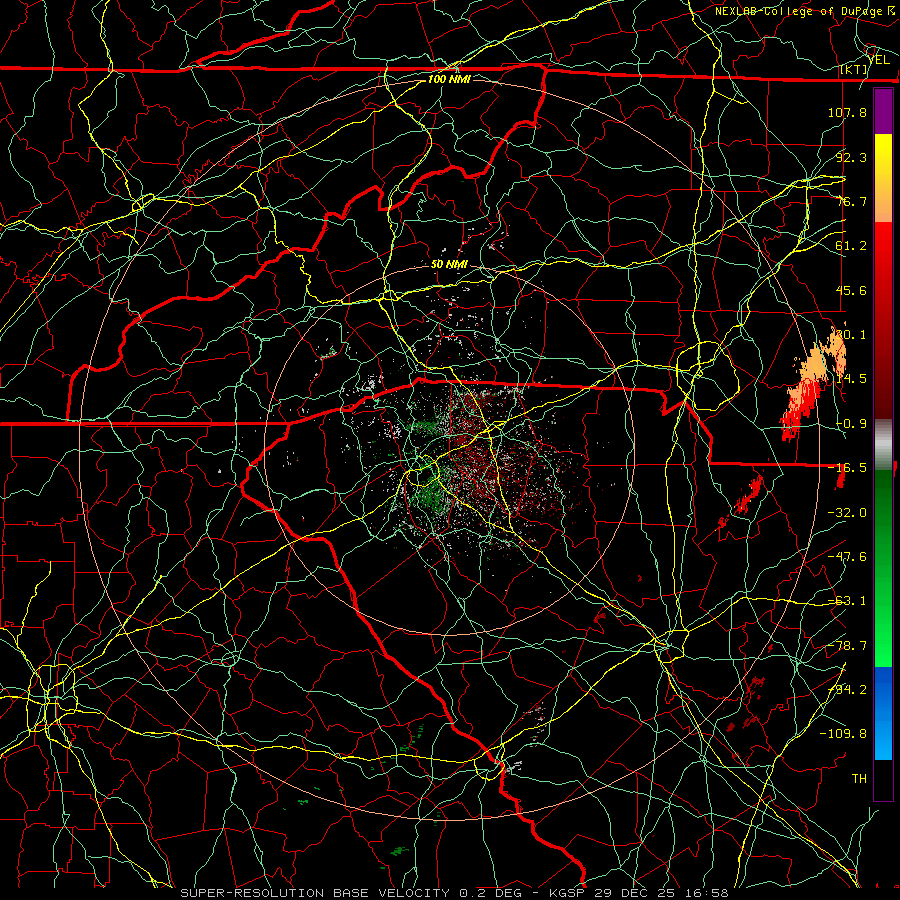
Task: Pick the red segment of the color bar
Action: (883, 321)
